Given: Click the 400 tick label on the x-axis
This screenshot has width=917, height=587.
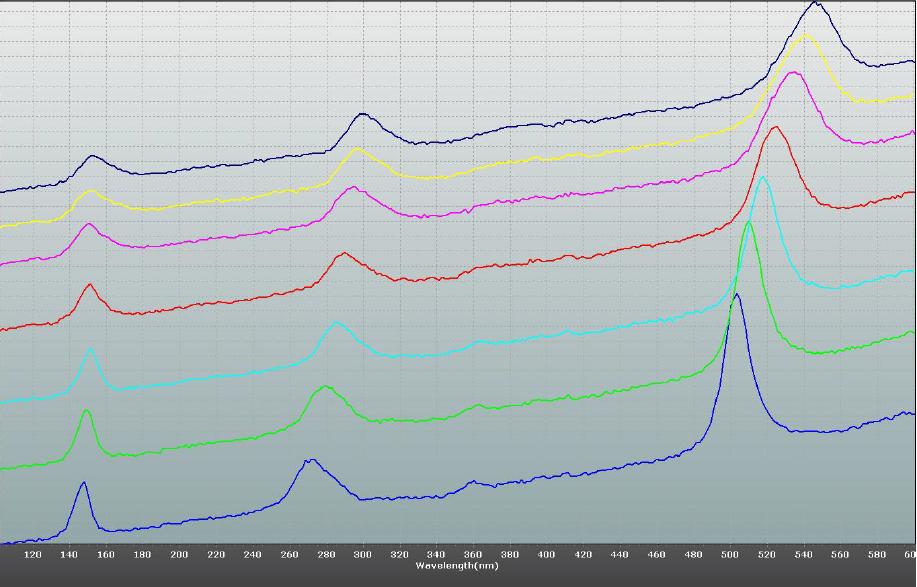Looking at the screenshot, I should [546, 554].
